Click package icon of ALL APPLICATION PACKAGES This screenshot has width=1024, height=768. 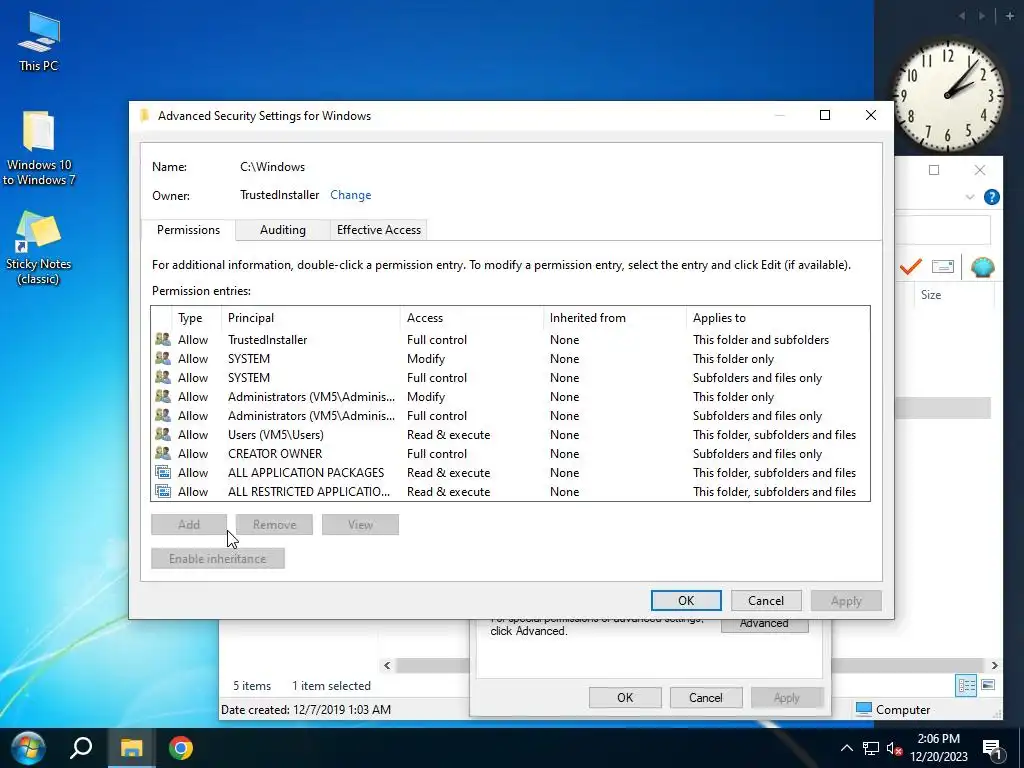pos(163,472)
